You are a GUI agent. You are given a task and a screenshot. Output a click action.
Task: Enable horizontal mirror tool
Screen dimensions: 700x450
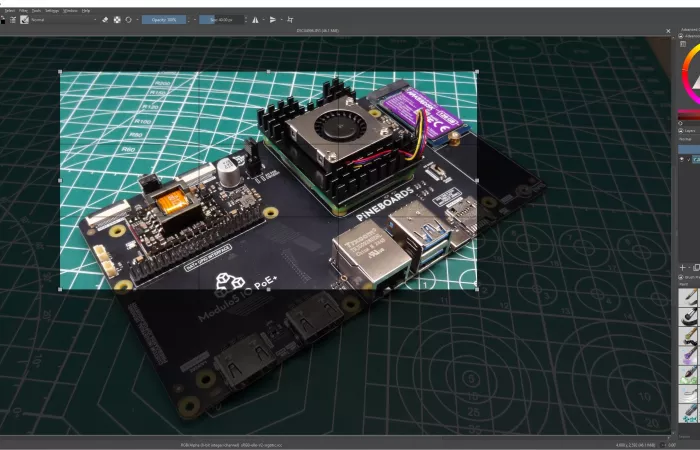pyautogui.click(x=255, y=19)
